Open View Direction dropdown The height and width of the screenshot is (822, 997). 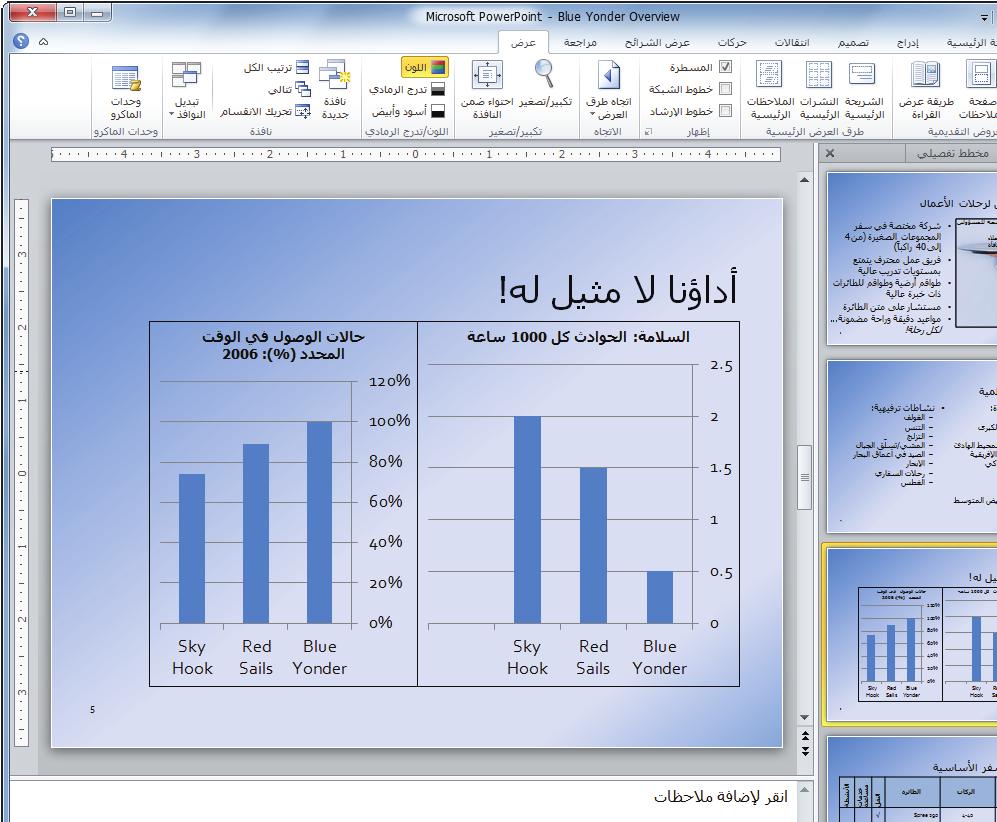point(609,90)
